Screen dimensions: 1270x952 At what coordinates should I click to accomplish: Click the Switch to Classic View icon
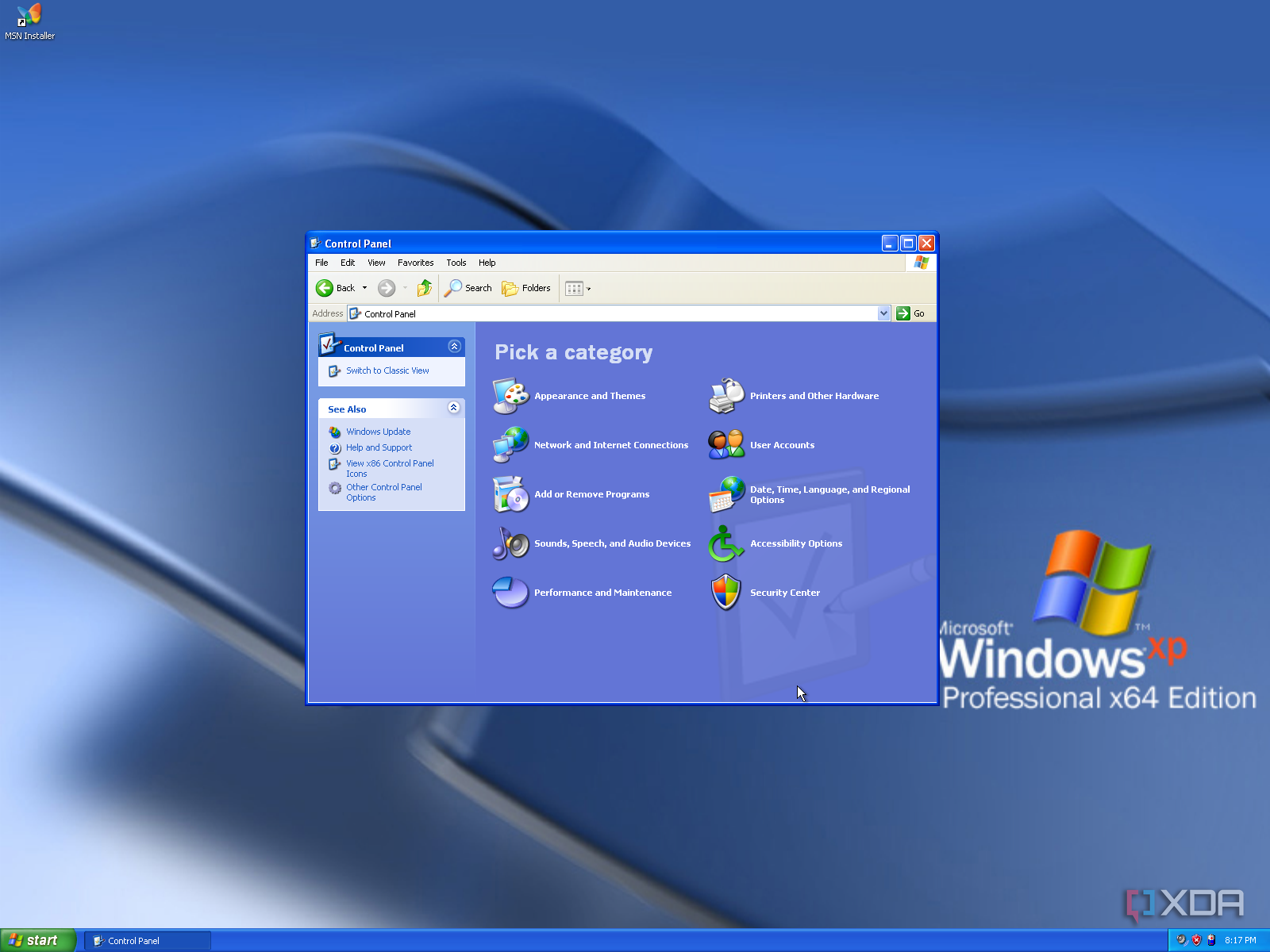tap(335, 371)
